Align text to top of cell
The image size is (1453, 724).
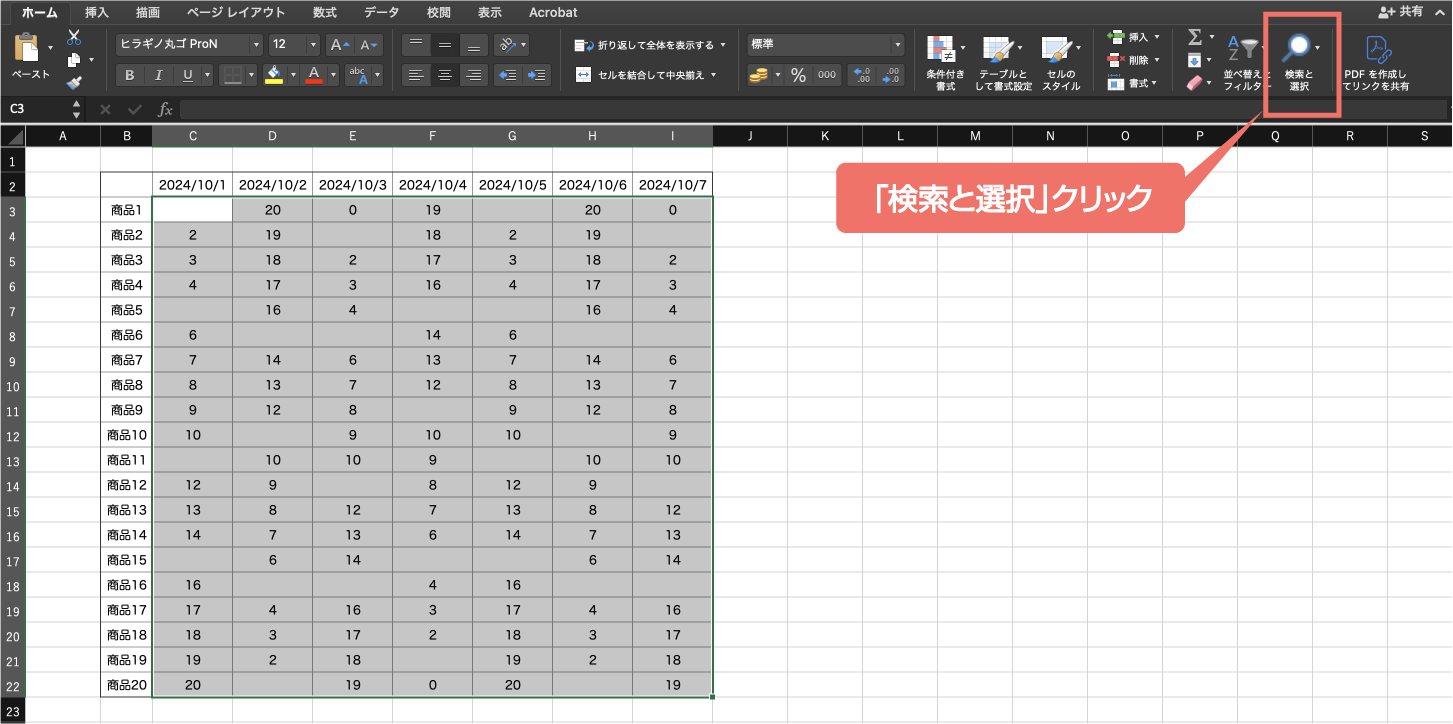(416, 45)
